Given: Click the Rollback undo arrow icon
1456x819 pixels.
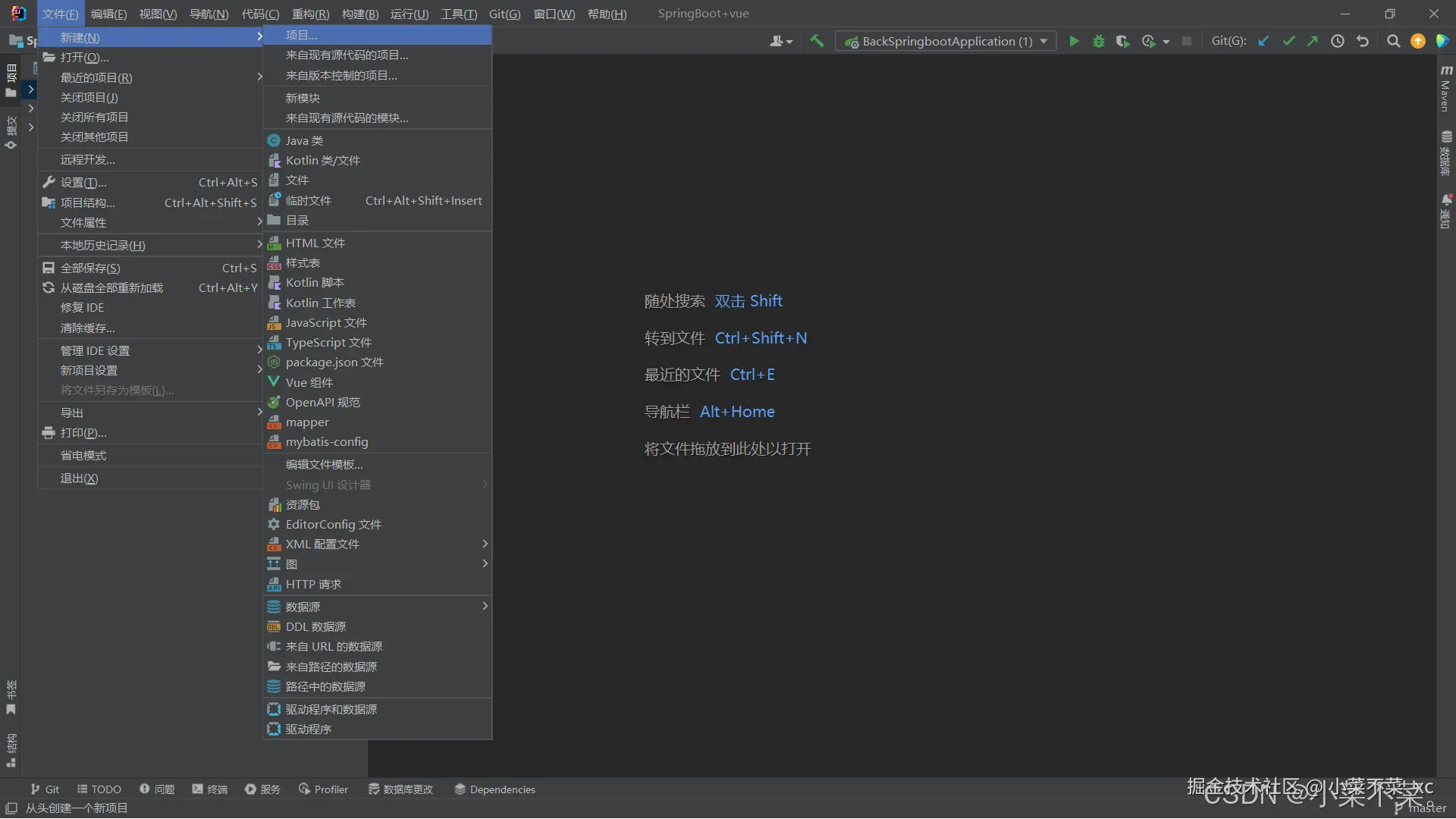Looking at the screenshot, I should point(1363,41).
